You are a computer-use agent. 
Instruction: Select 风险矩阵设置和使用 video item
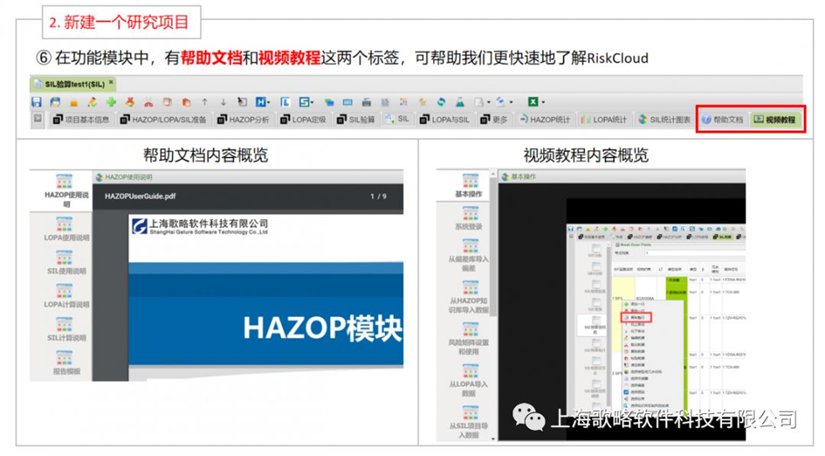[x=468, y=338]
